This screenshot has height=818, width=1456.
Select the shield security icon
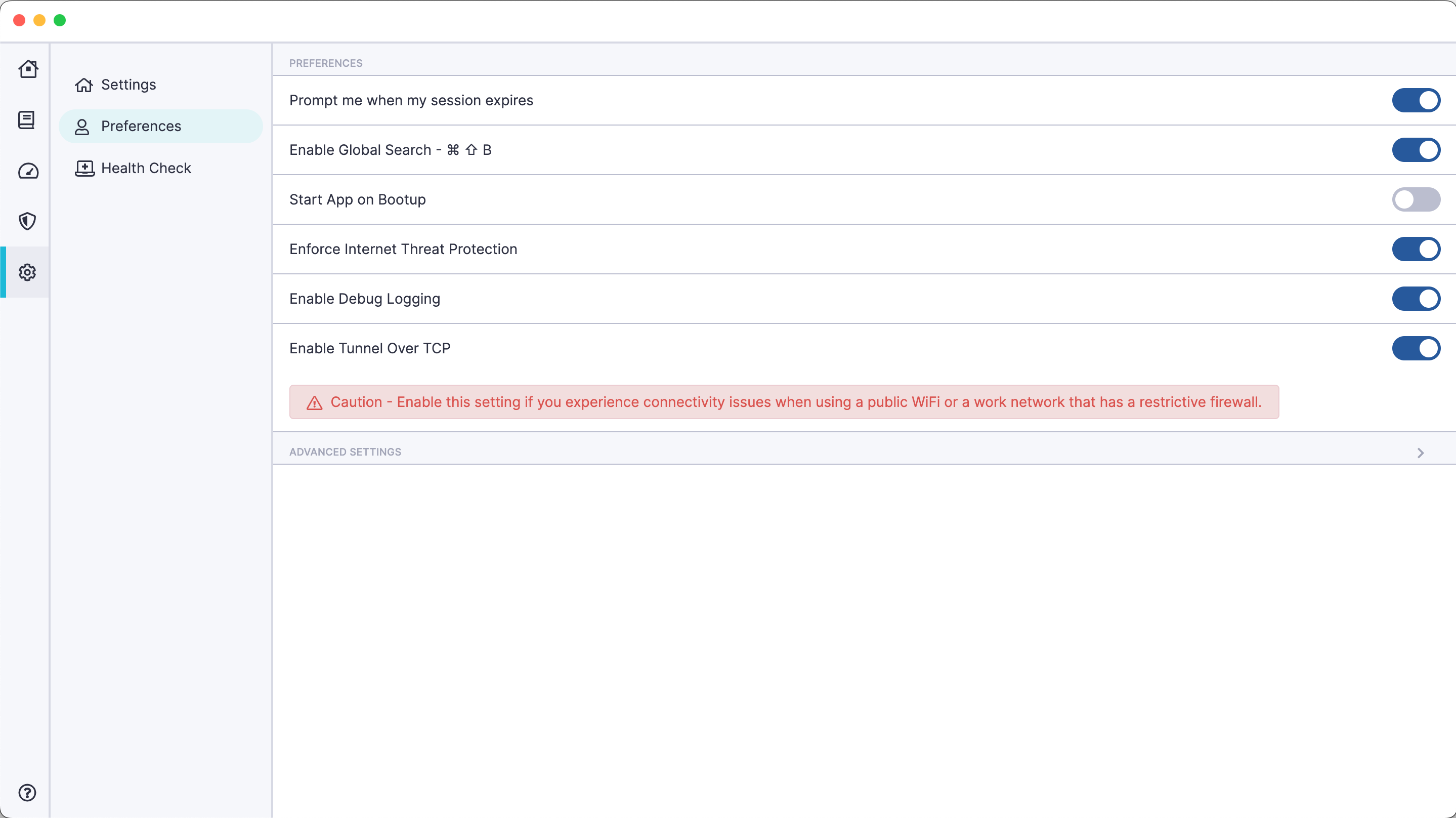27,221
